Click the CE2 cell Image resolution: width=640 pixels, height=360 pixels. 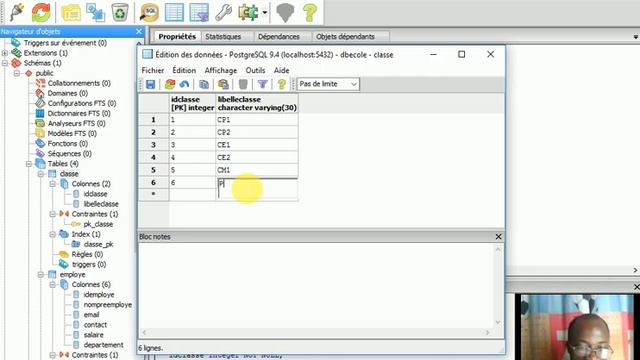coord(257,158)
